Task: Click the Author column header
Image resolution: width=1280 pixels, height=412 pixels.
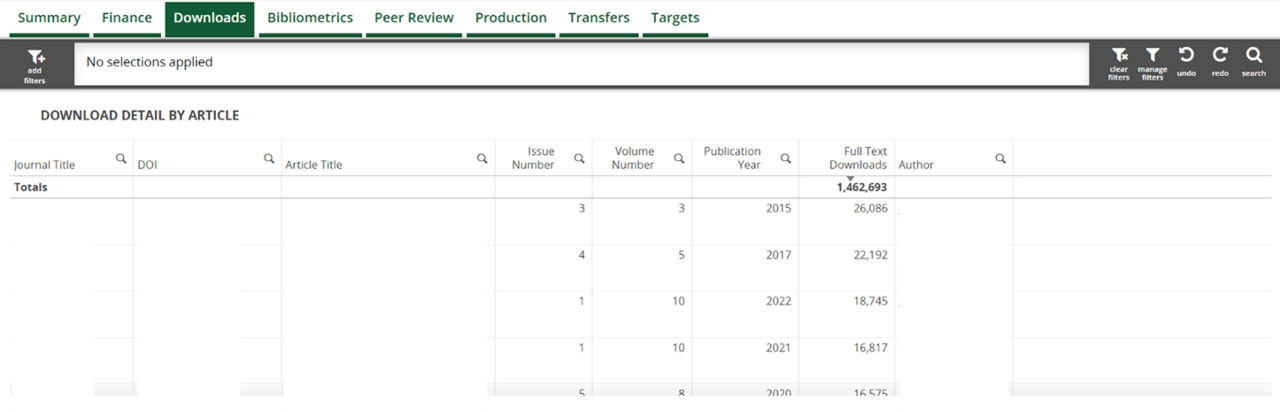Action: (x=916, y=165)
